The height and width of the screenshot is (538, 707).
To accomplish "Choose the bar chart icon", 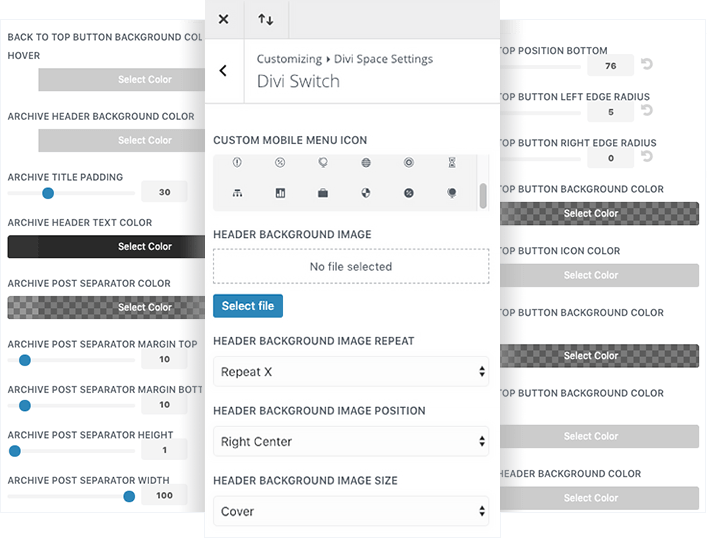I will [x=280, y=193].
